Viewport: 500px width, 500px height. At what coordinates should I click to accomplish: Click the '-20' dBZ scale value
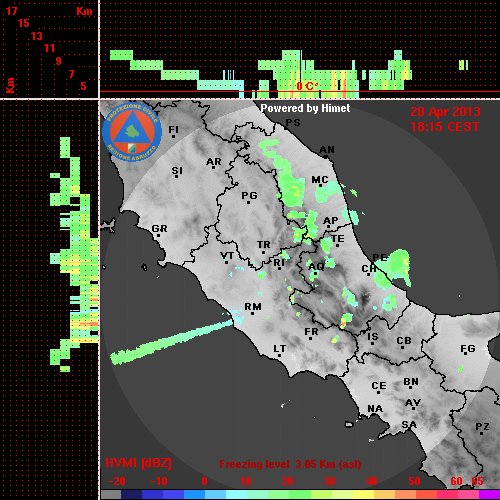point(117,481)
